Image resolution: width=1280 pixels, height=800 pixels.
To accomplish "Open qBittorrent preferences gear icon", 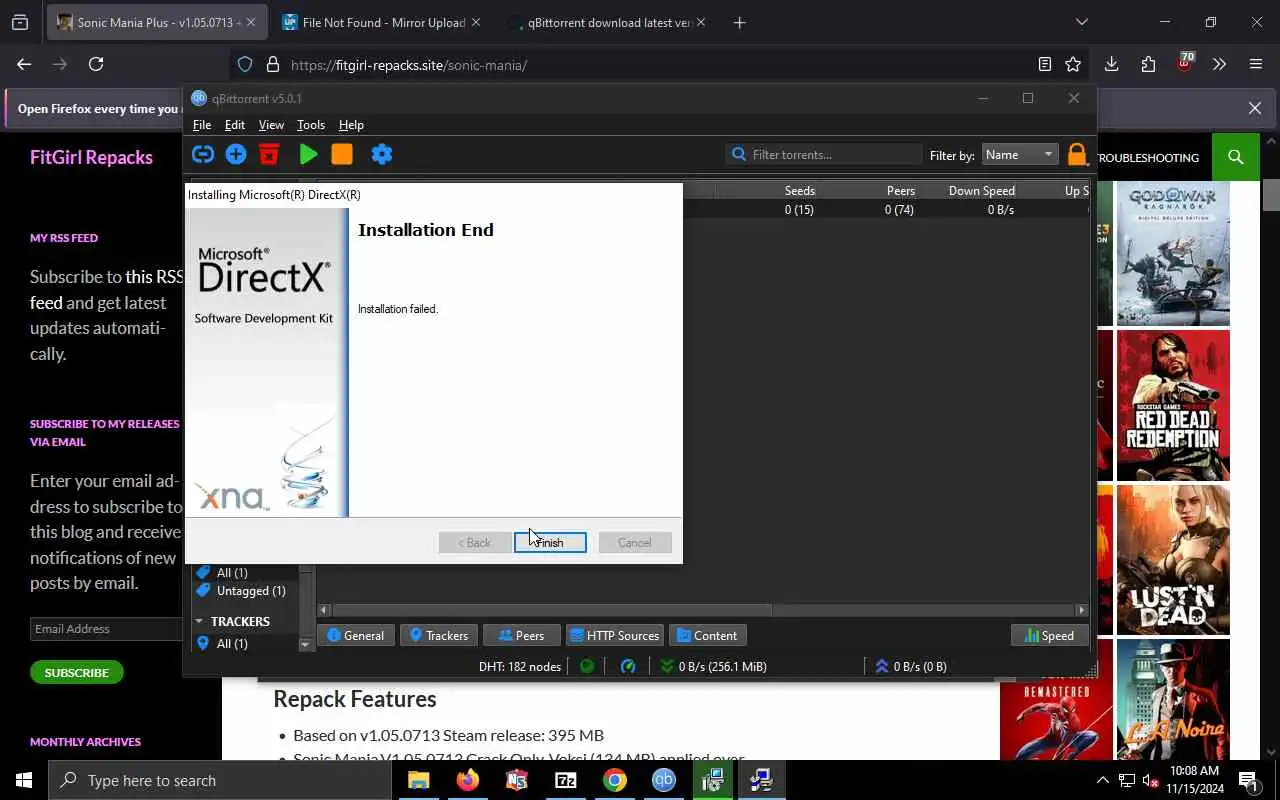I will [382, 154].
